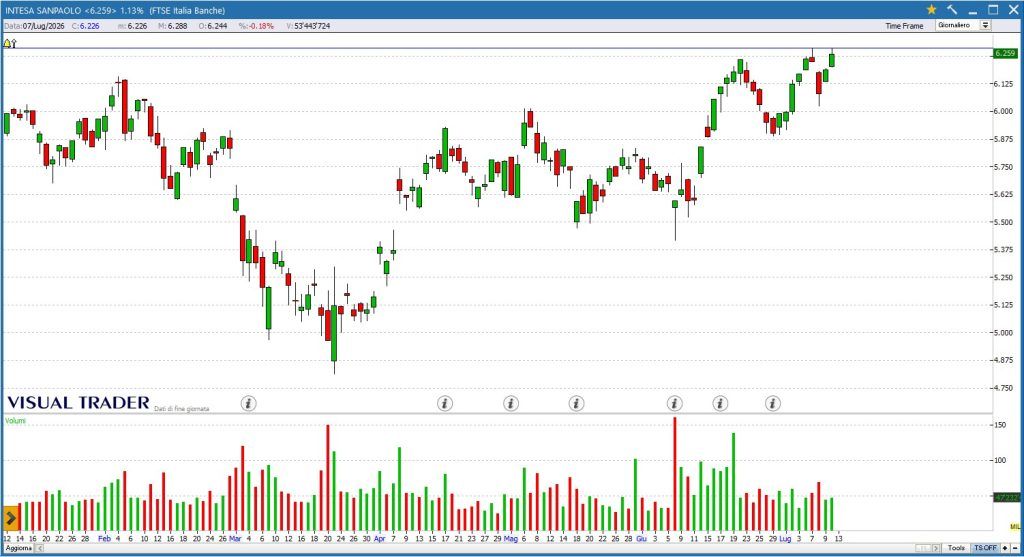1024x557 pixels.
Task: Click the opening value O: 6.244
Action: click(213, 26)
